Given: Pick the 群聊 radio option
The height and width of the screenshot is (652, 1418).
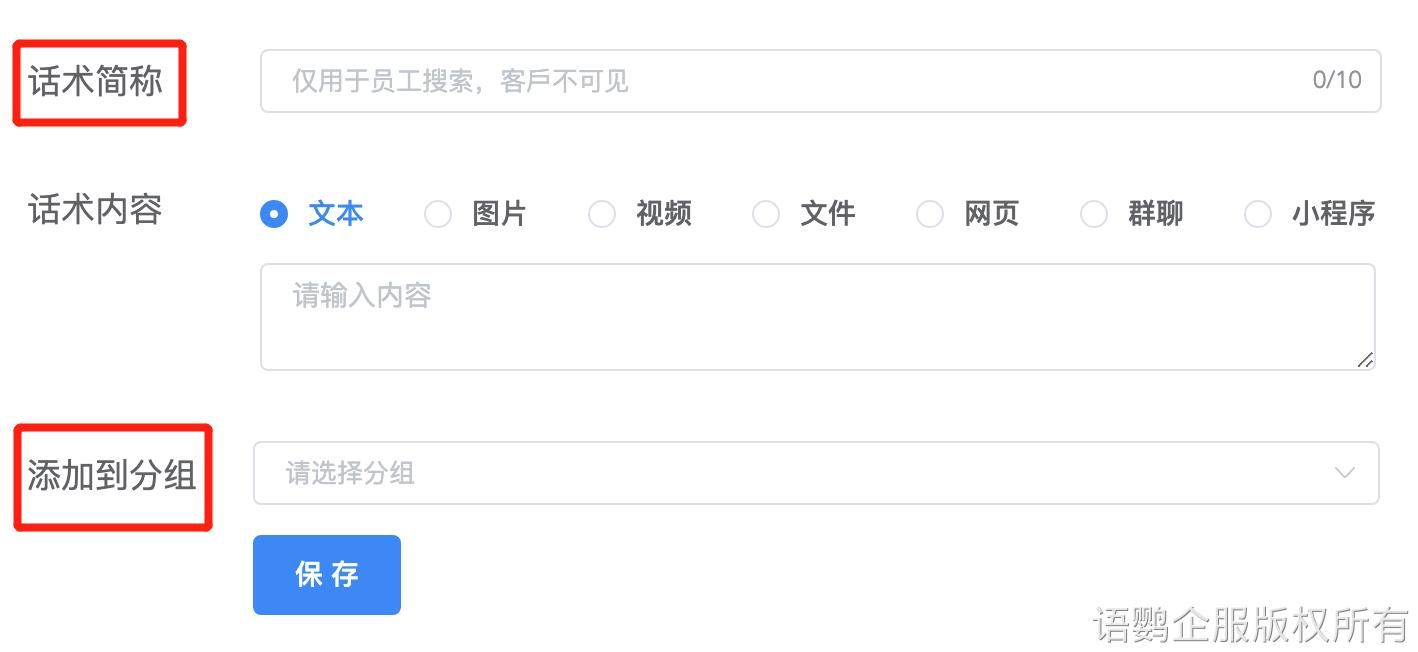Looking at the screenshot, I should click(1094, 214).
